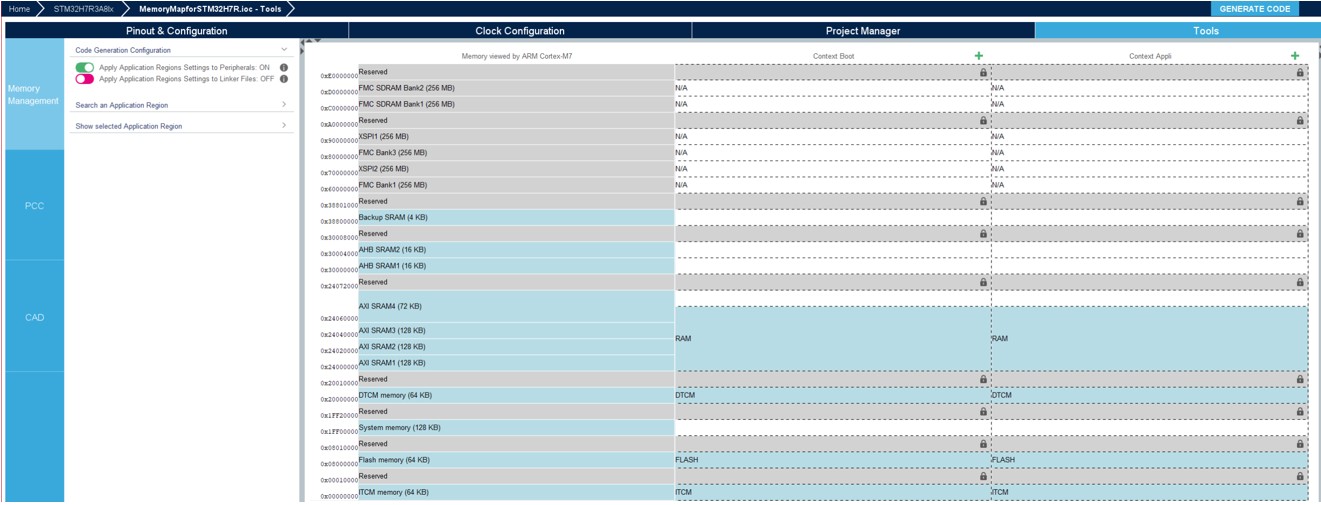
Task: Click AHB SRAM1 (16 KB) memory row
Action: [x=516, y=266]
